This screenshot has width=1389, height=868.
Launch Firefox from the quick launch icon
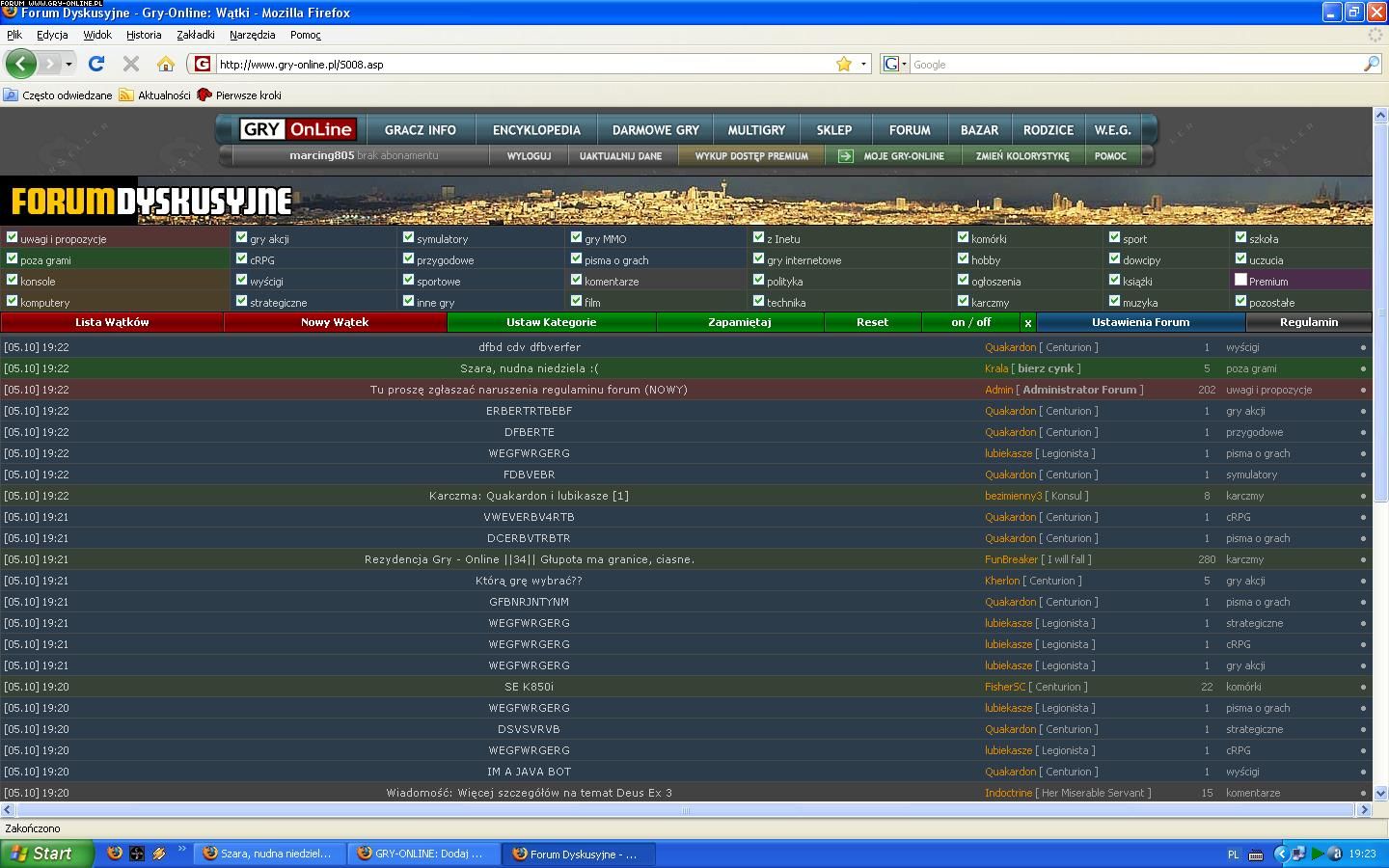(115, 854)
